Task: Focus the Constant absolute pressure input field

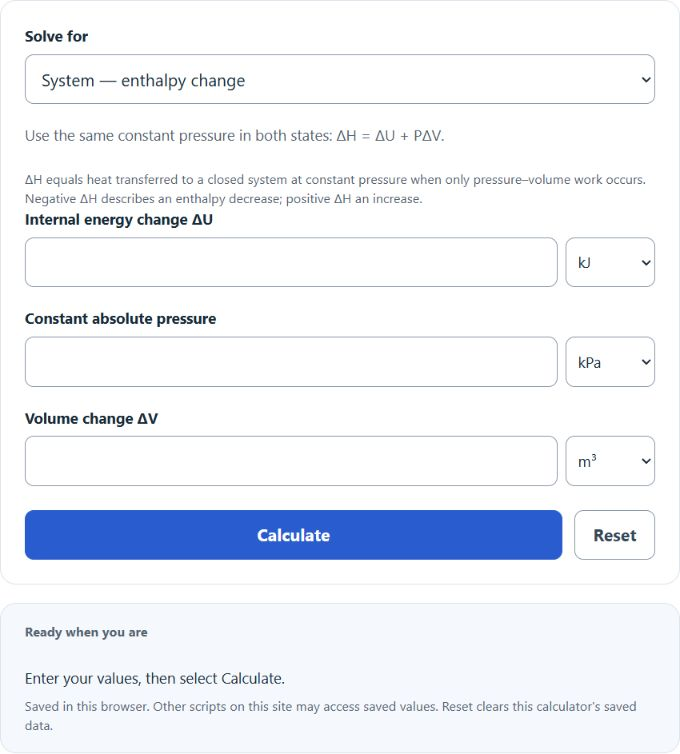Action: (x=291, y=362)
